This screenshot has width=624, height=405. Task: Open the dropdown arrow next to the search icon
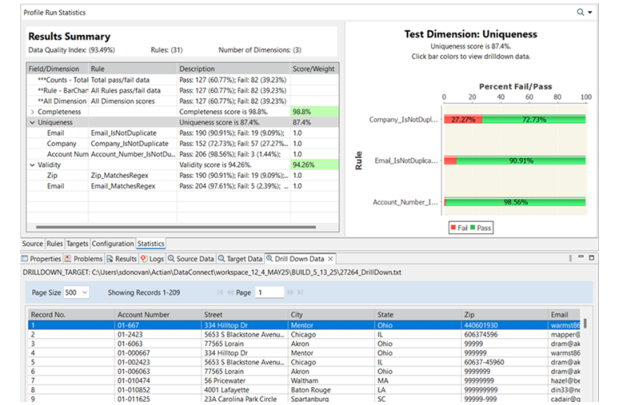(x=591, y=13)
